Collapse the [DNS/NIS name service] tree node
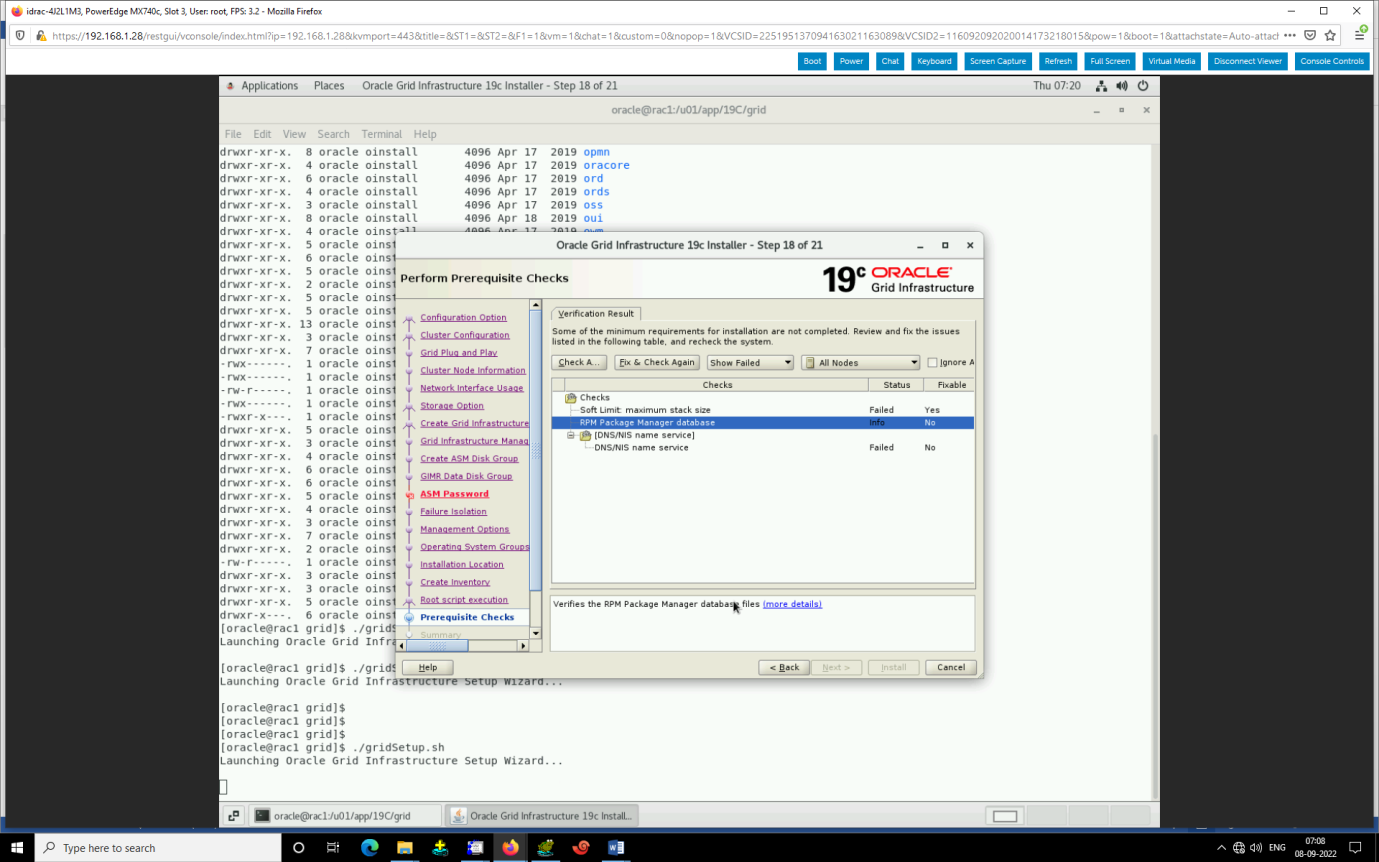Screen dimensions: 1379x862 pyautogui.click(x=571, y=435)
